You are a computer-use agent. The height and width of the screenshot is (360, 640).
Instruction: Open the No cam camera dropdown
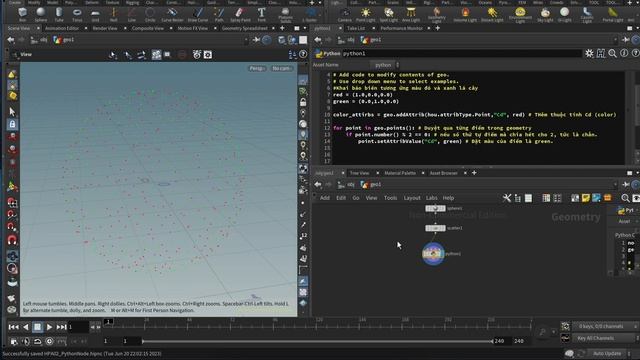pos(281,69)
